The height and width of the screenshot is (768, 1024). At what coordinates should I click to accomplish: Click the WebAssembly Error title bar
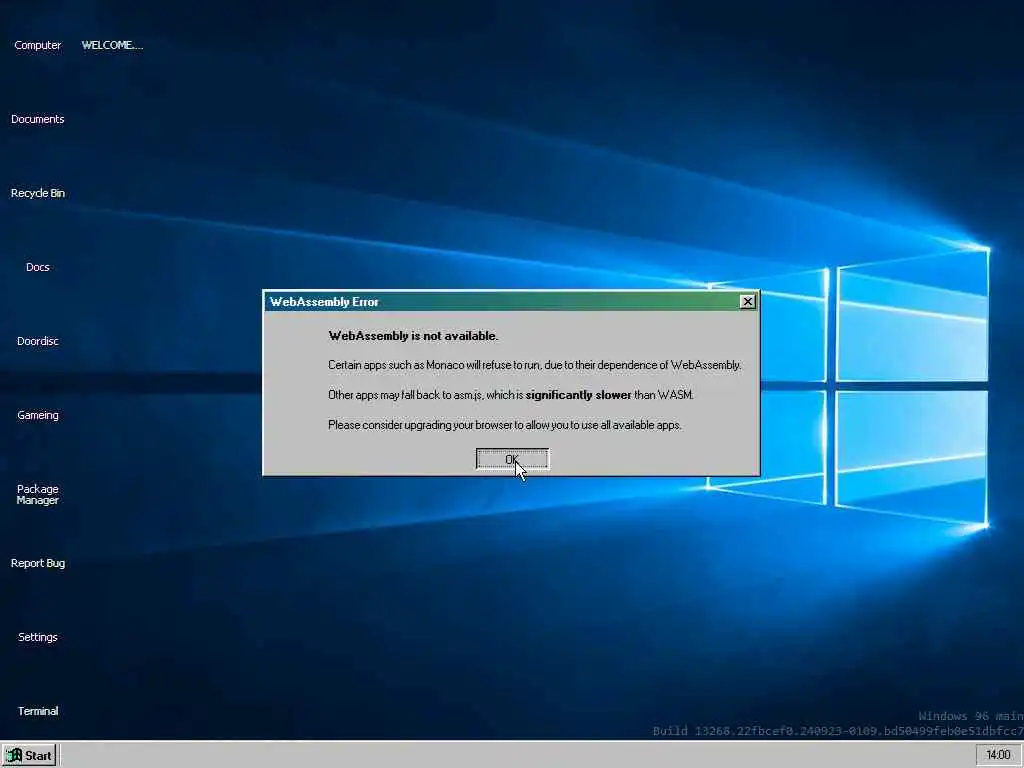point(511,301)
